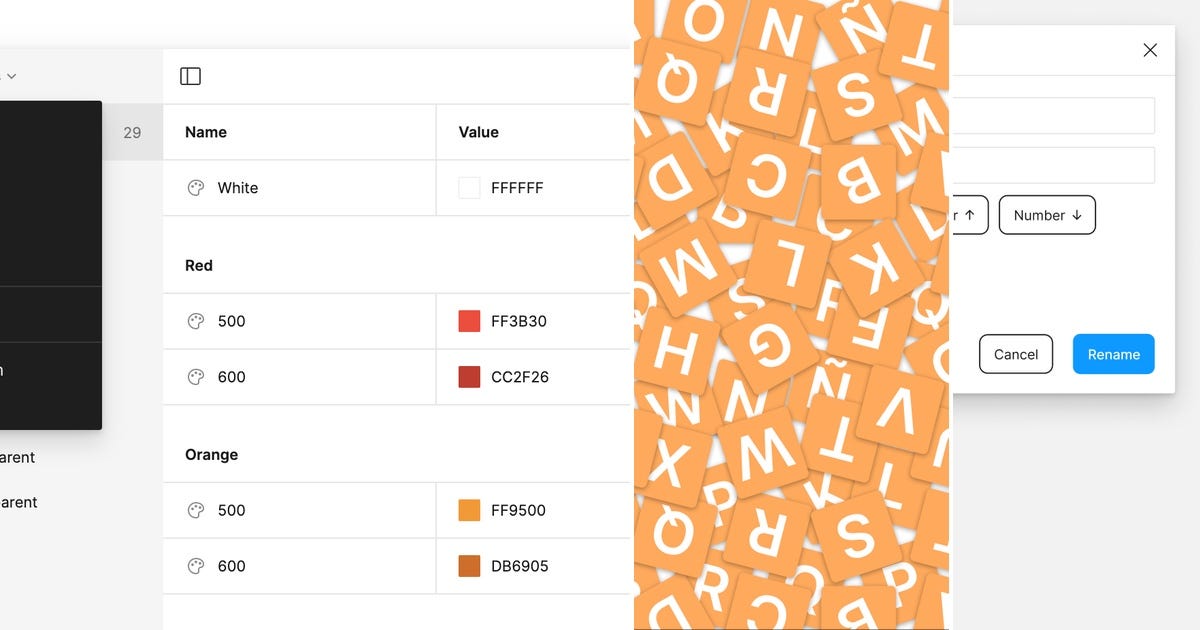Select the Parent item in the left sidebar
Screen dimensions: 1200x630
[x=17, y=457]
